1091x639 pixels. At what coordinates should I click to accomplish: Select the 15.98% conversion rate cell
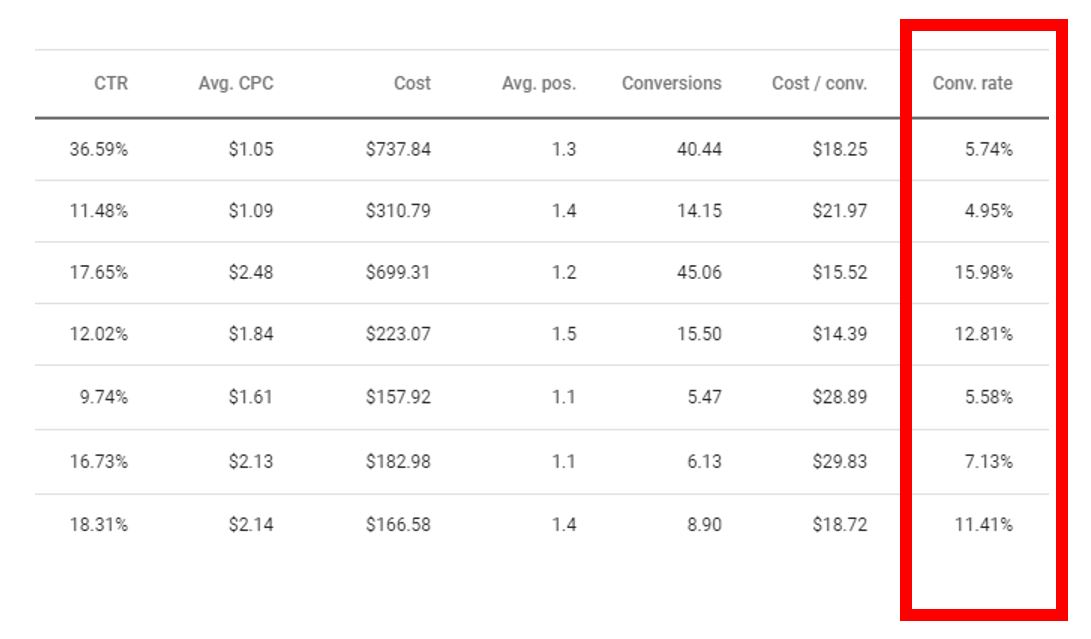click(983, 273)
